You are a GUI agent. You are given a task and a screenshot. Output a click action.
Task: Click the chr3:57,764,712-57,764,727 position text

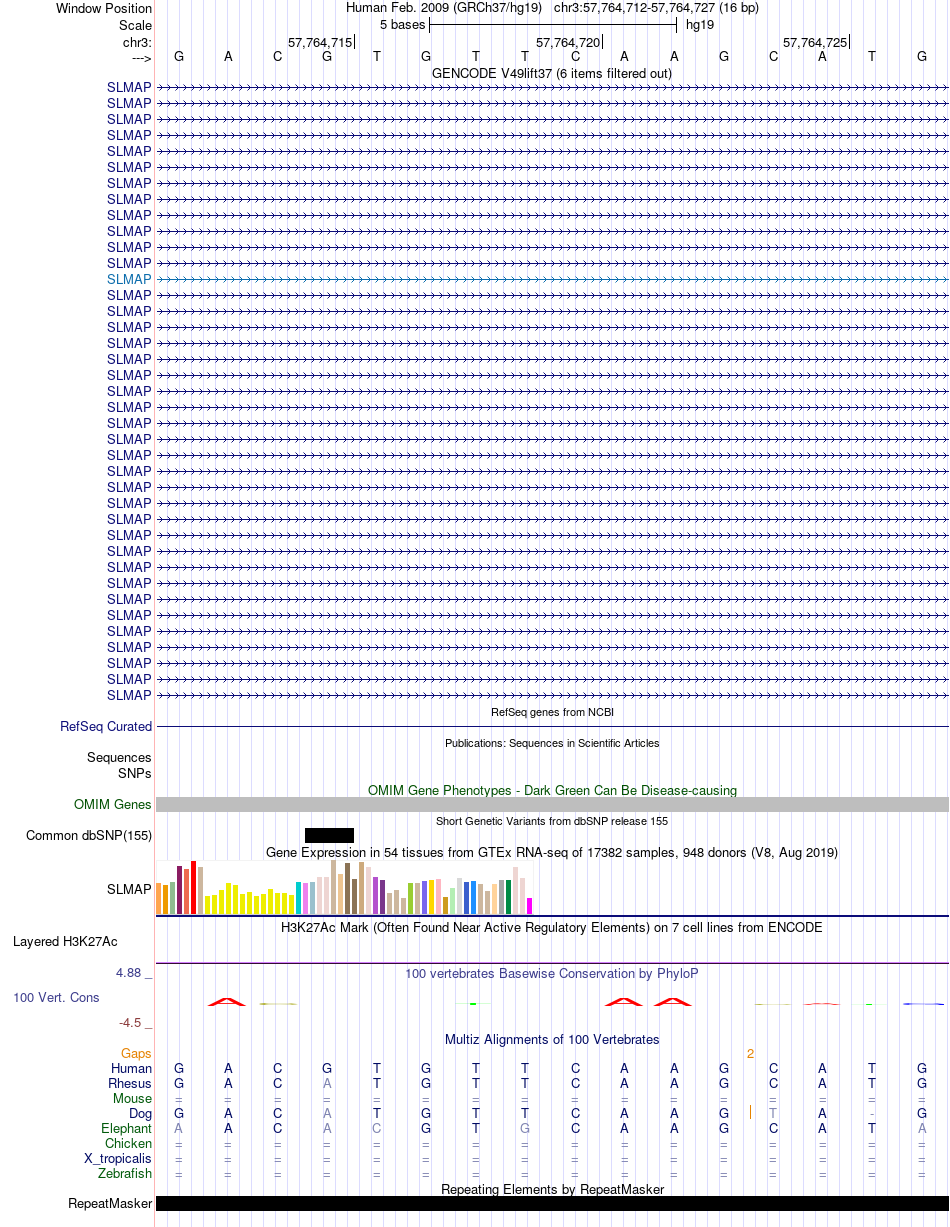(x=656, y=8)
